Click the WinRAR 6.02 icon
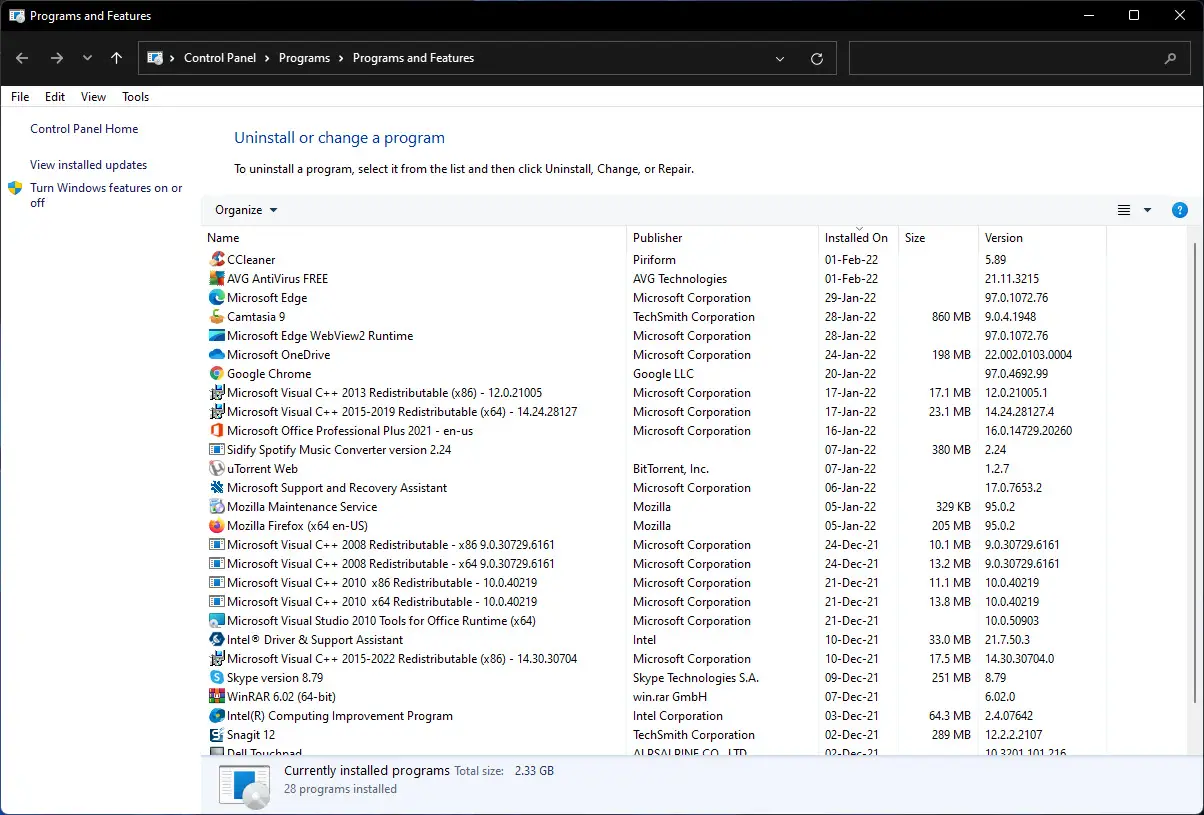 click(x=217, y=697)
